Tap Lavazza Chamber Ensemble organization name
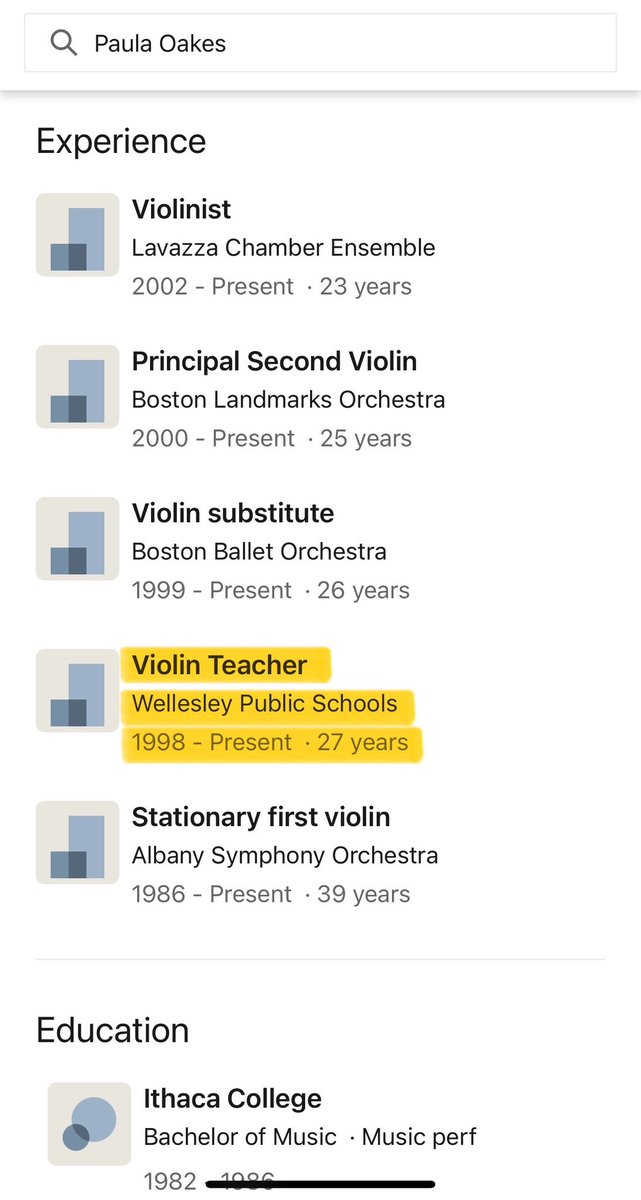 (283, 247)
